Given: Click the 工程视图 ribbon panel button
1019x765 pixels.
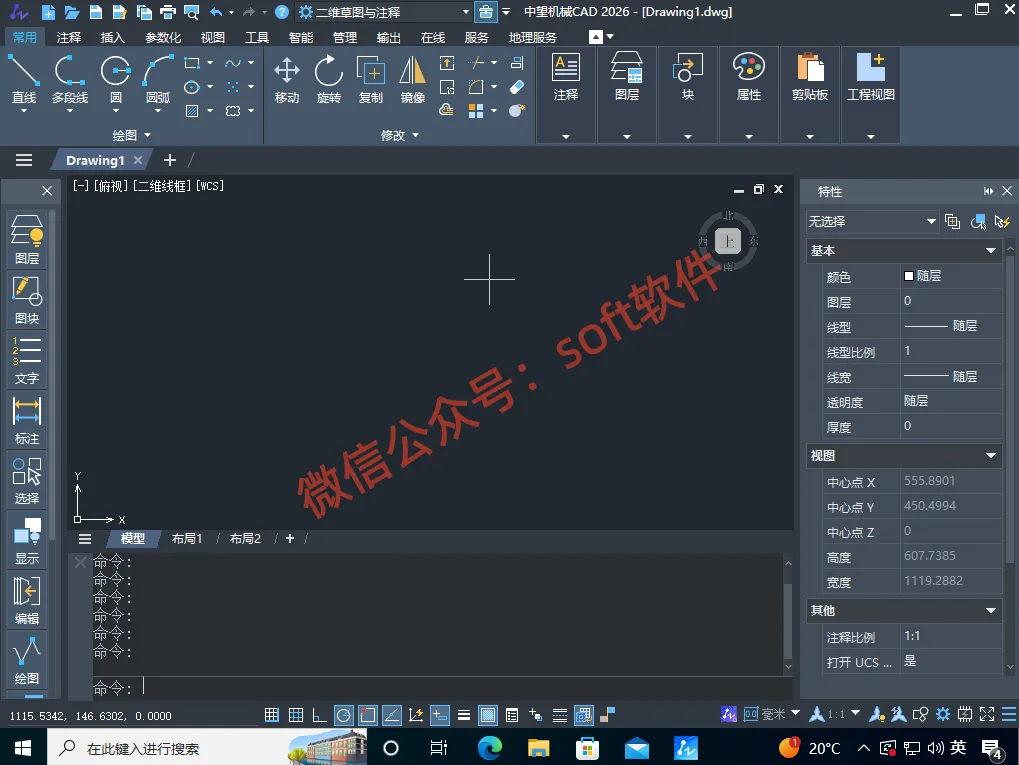Looking at the screenshot, I should pyautogui.click(x=871, y=95).
